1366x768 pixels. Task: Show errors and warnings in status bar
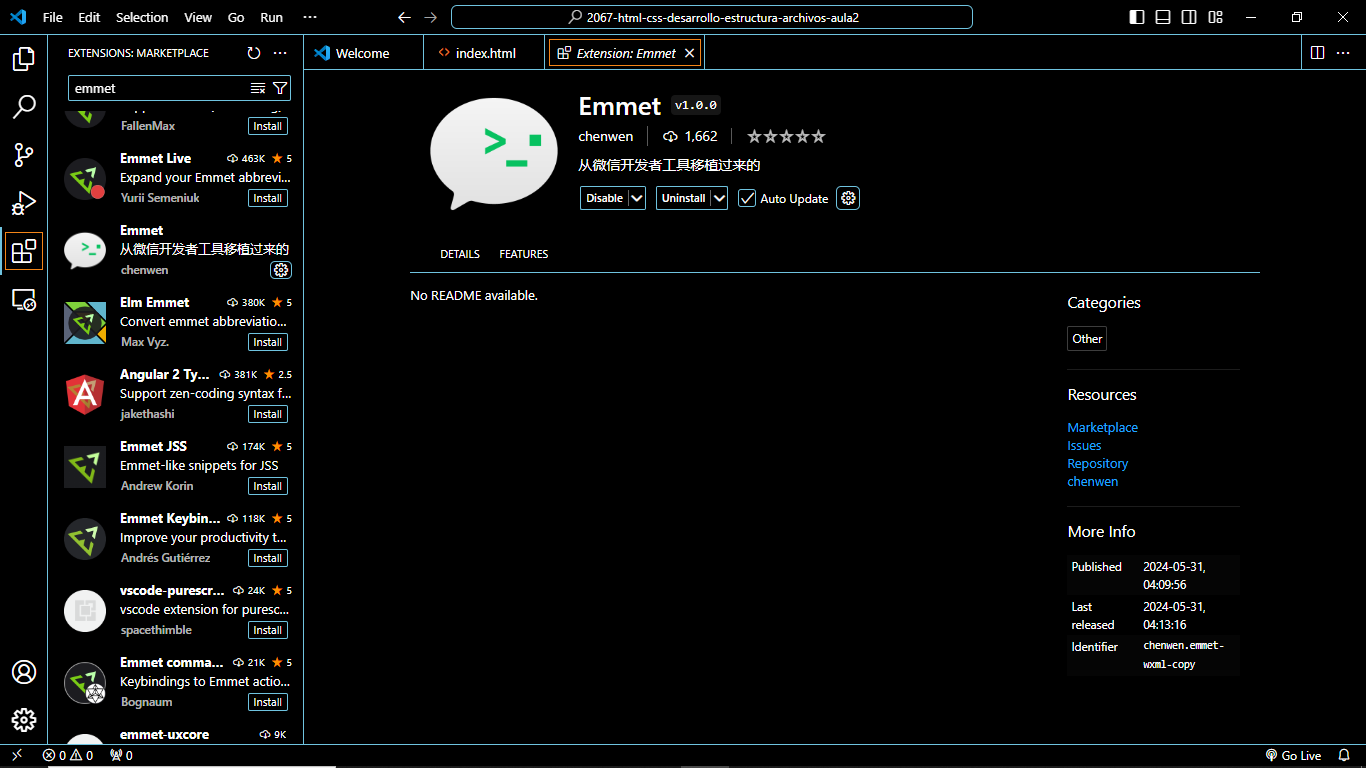68,756
